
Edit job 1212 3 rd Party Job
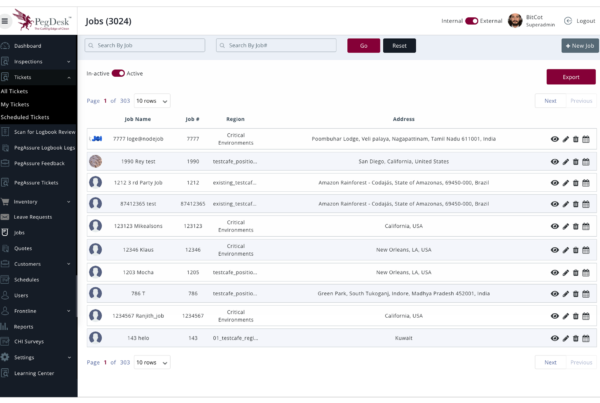click(x=566, y=183)
